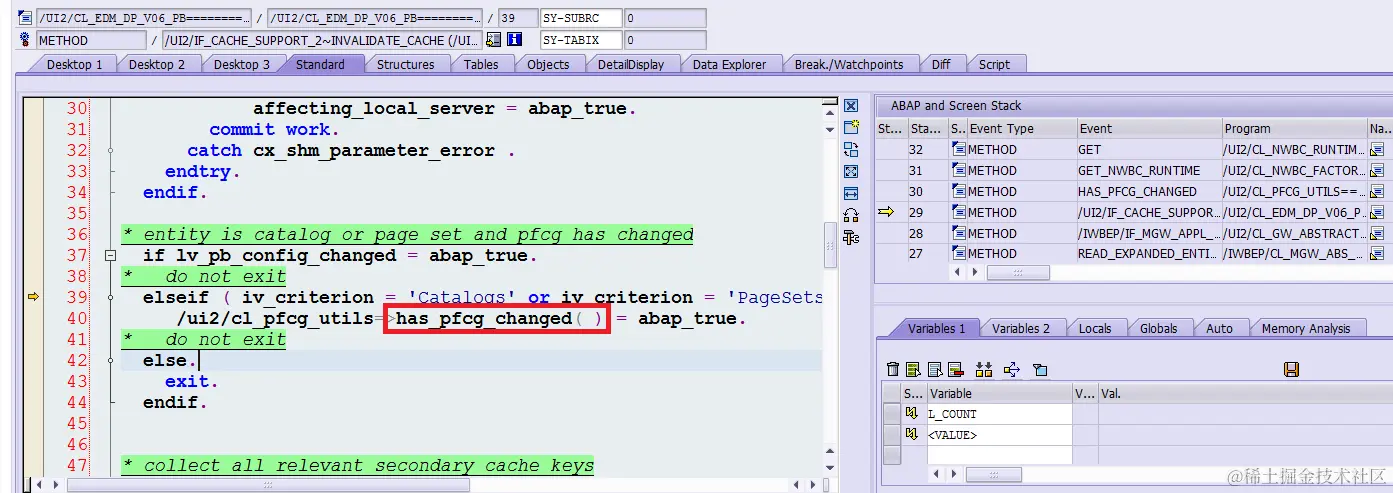The width and height of the screenshot is (1393, 493).
Task: Click the blue info icon next to method name
Action: (x=515, y=40)
